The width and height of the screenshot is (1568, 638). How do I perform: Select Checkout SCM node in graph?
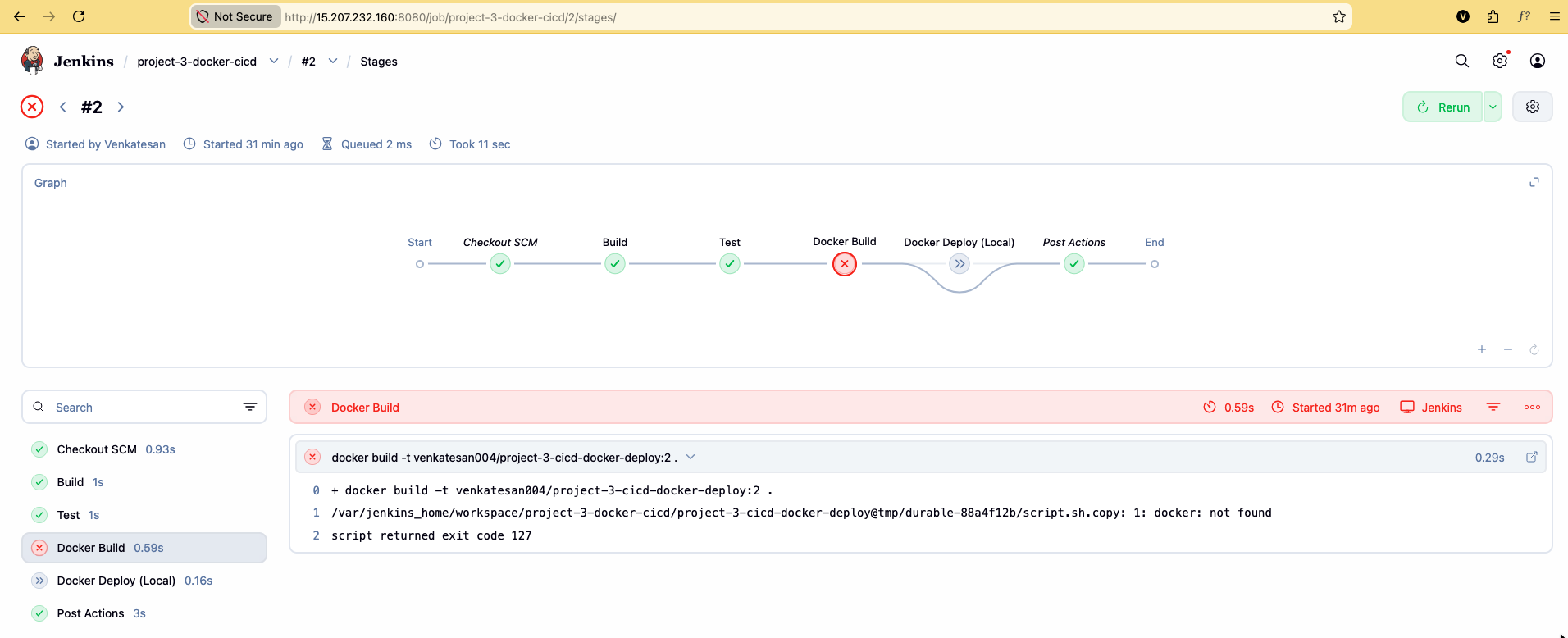tap(500, 264)
